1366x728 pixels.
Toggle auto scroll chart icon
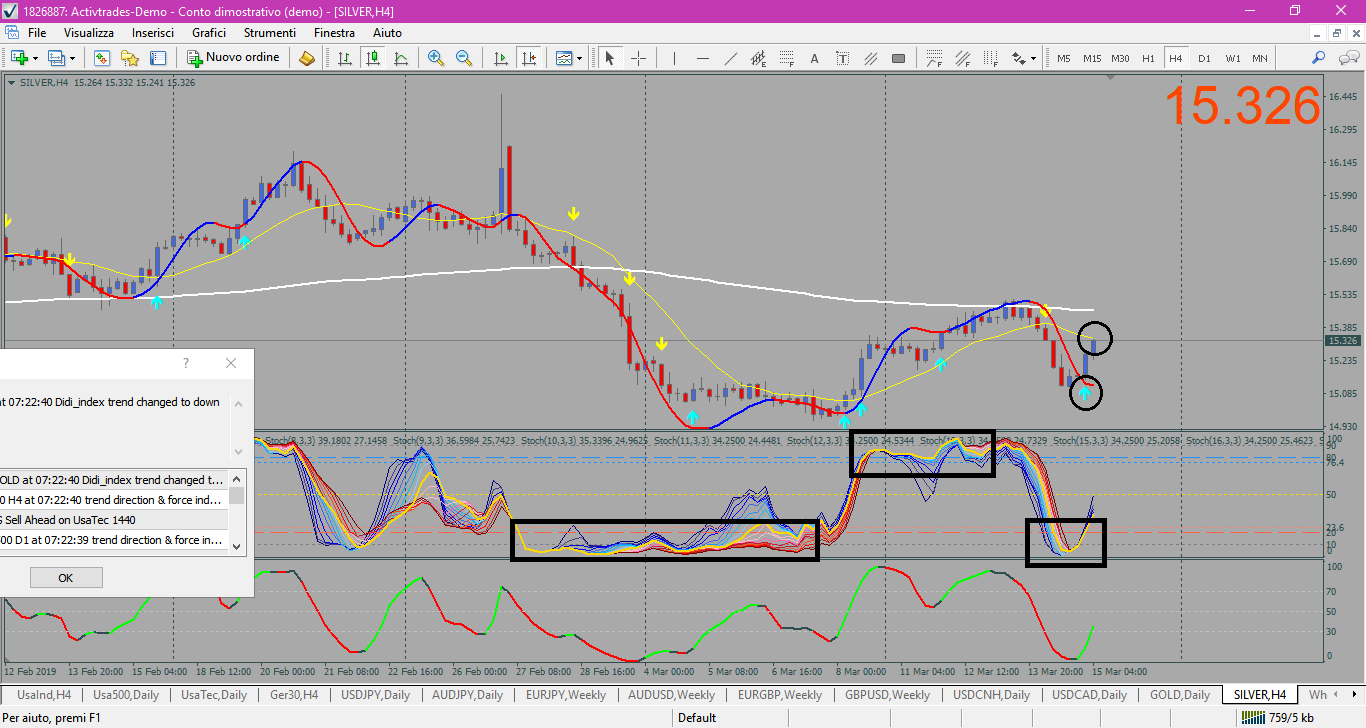tap(501, 58)
